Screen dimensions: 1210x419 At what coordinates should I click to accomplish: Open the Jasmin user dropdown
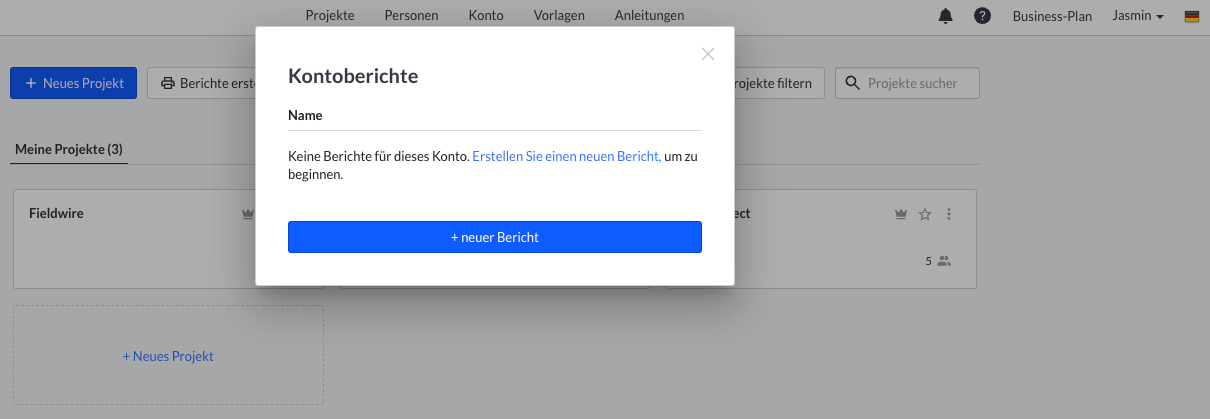pos(1138,16)
